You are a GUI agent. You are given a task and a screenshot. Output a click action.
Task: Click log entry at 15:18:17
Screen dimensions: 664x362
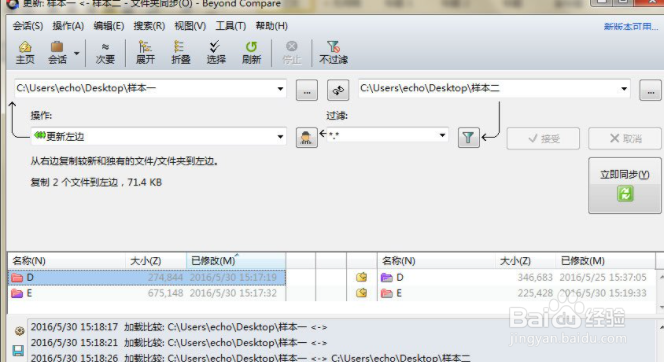click(x=179, y=327)
